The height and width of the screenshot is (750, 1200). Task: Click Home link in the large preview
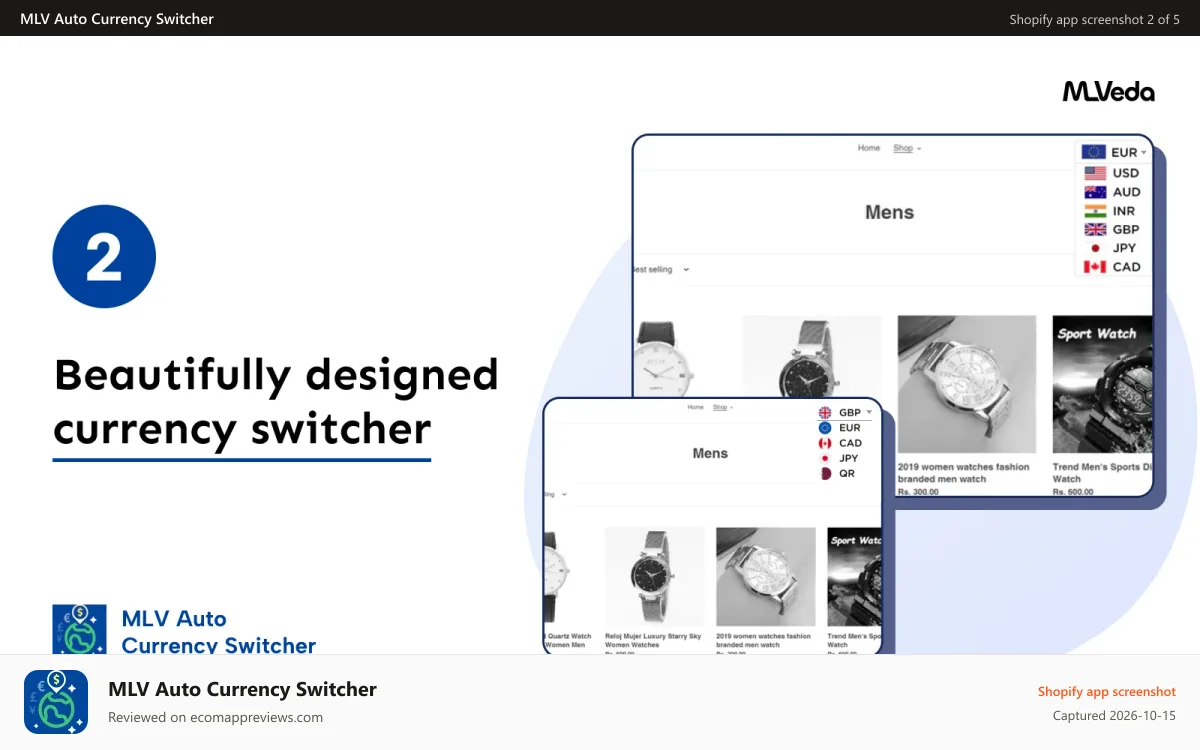click(x=869, y=148)
